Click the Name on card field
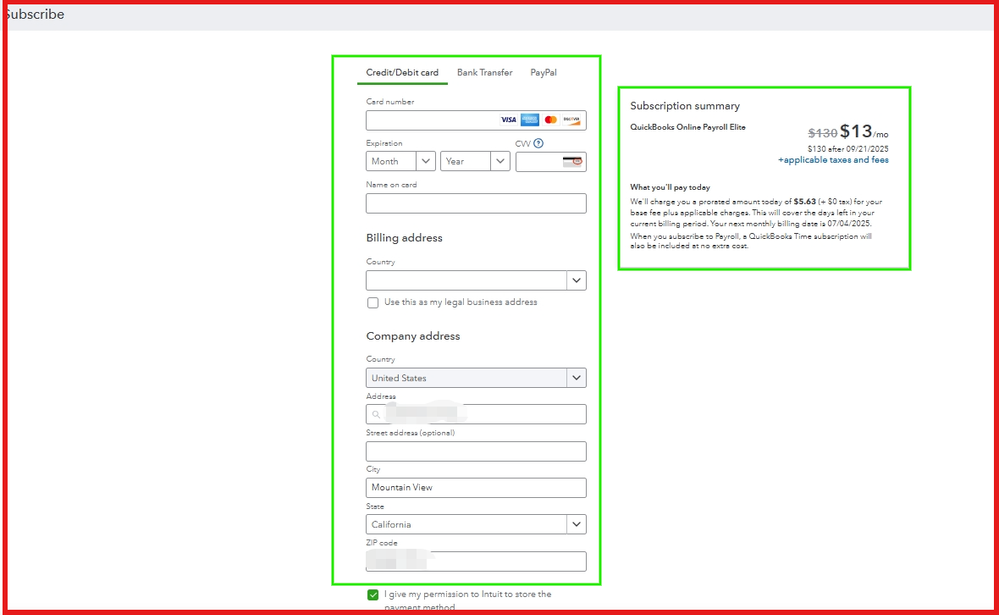 [x=476, y=203]
